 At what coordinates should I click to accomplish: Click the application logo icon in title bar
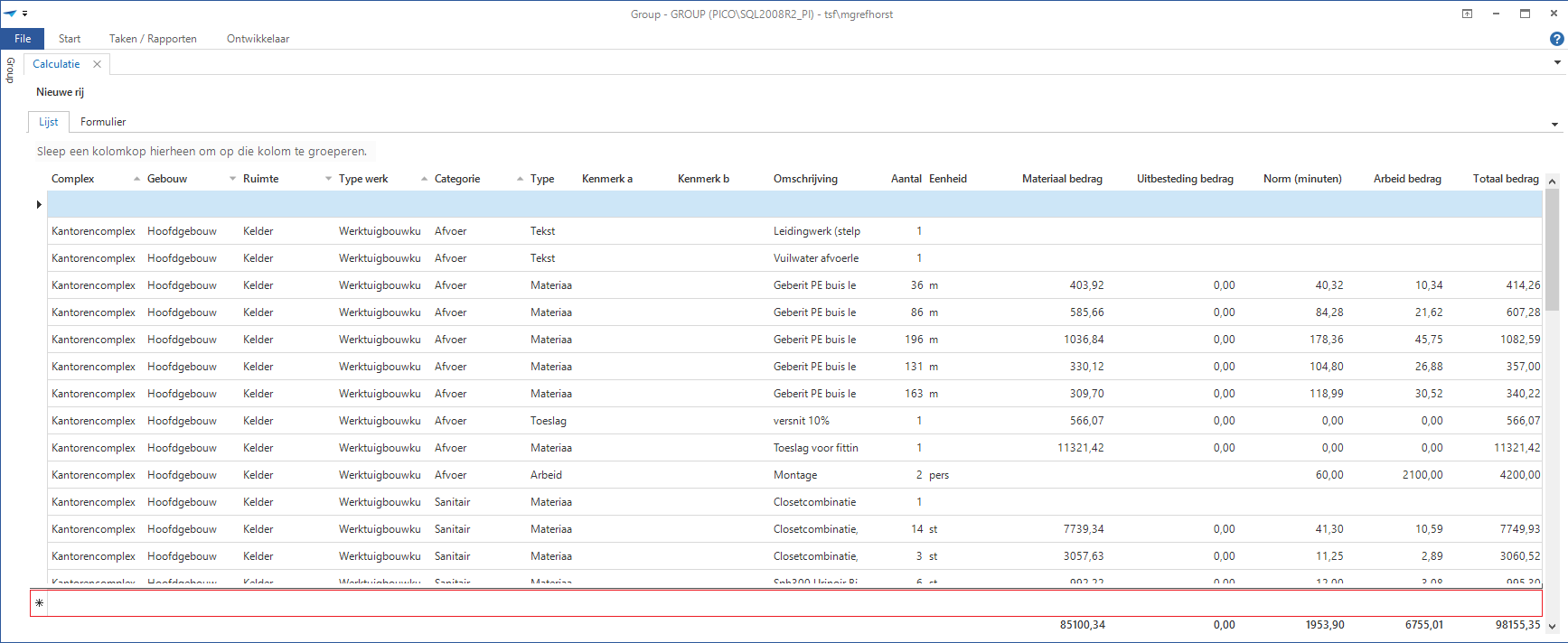tap(10, 14)
